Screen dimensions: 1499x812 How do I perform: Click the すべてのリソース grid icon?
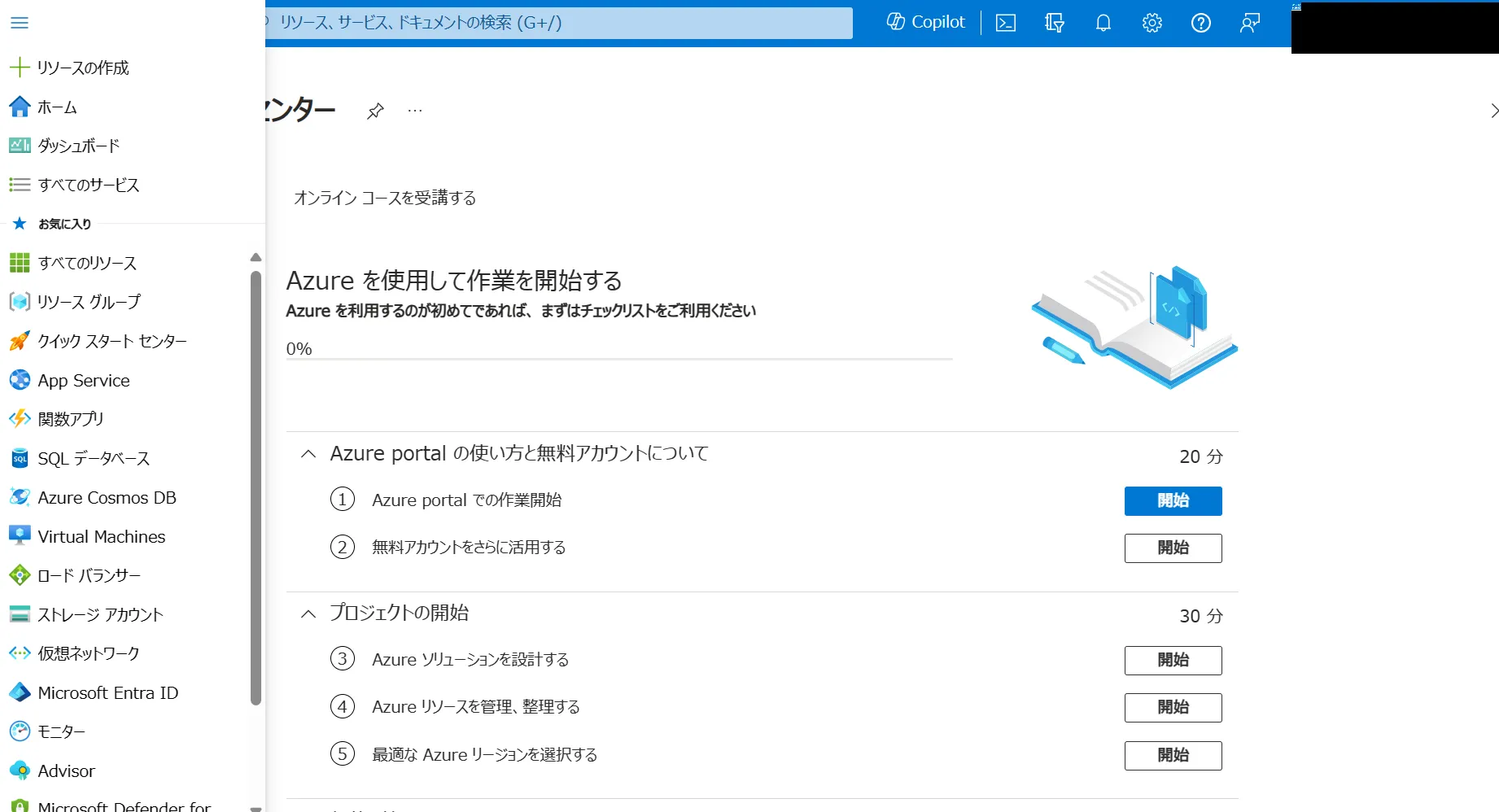coord(20,263)
